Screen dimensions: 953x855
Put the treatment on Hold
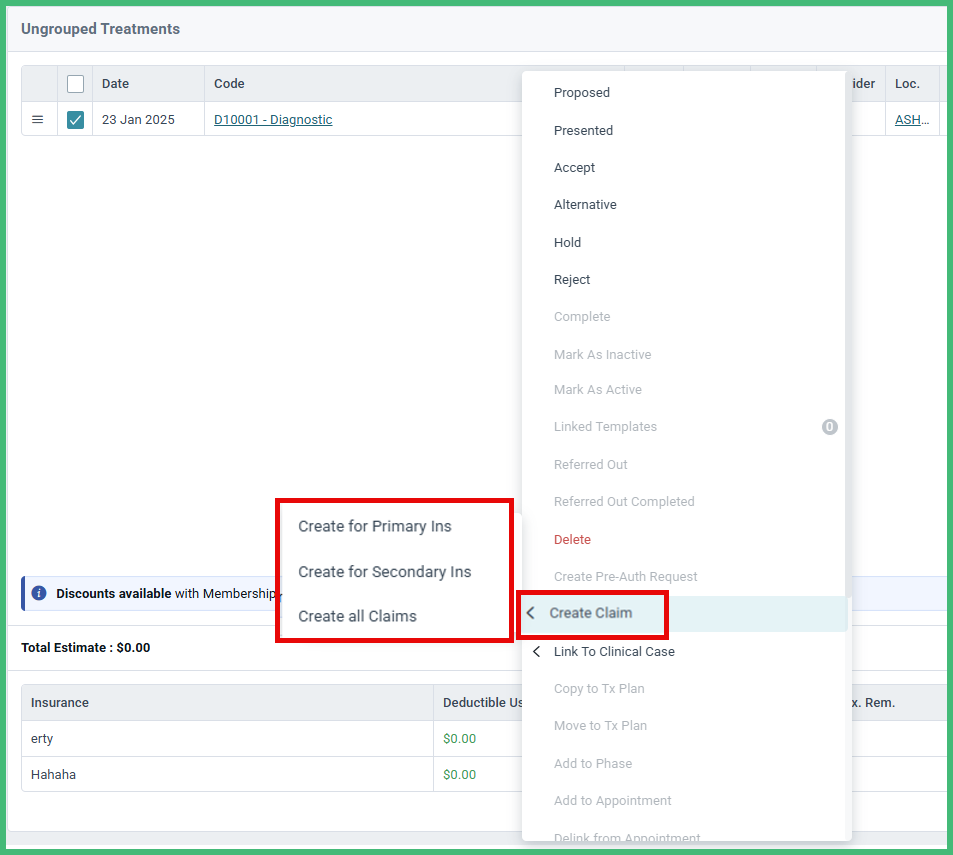567,242
